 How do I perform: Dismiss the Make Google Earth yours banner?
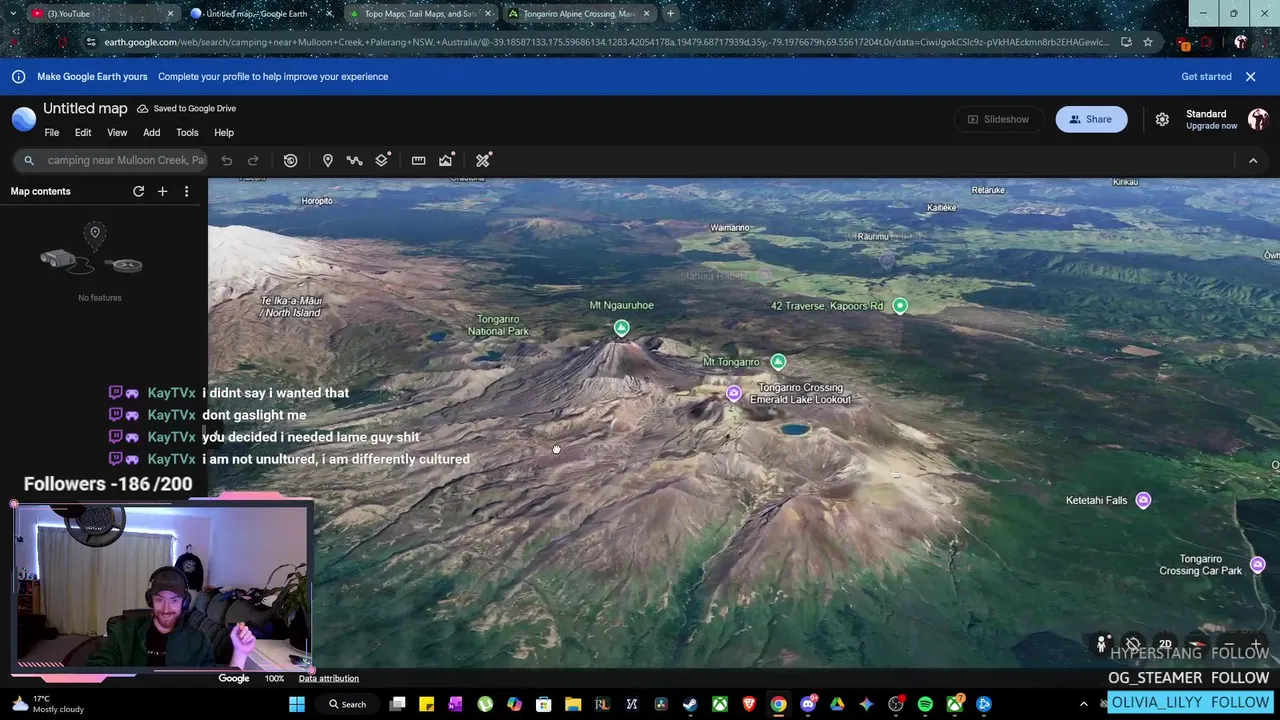(x=1250, y=76)
